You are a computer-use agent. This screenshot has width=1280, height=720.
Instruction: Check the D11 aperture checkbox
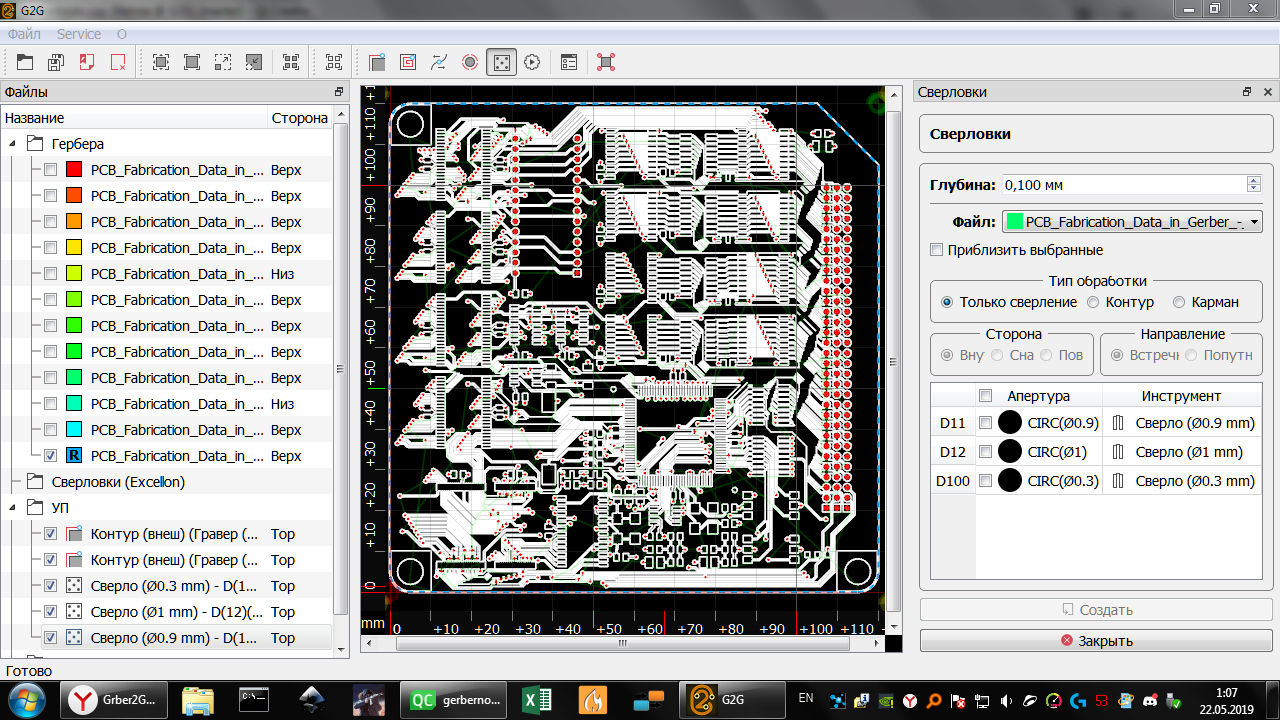click(x=985, y=423)
